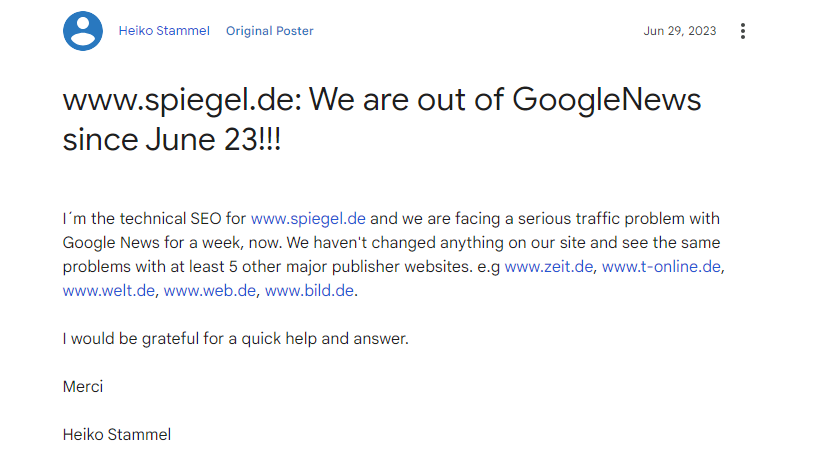
Task: Click Heiko Stammel's profile avatar icon
Action: pyautogui.click(x=83, y=31)
